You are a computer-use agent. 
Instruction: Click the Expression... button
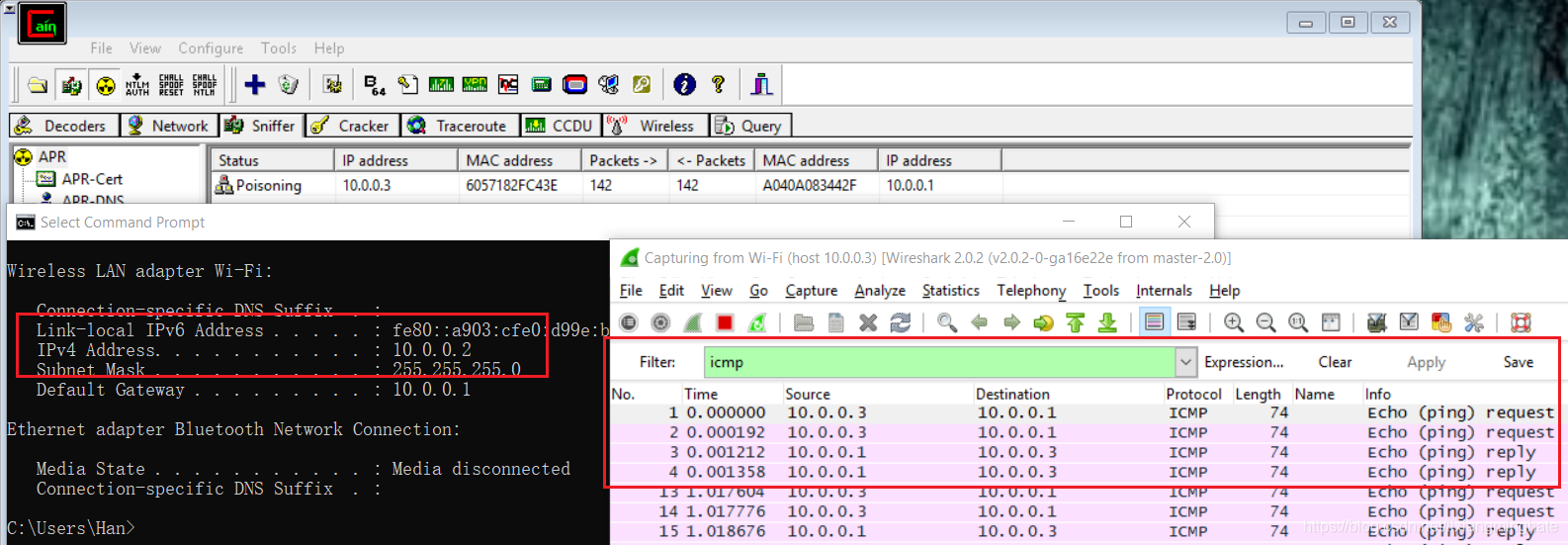point(1244,362)
